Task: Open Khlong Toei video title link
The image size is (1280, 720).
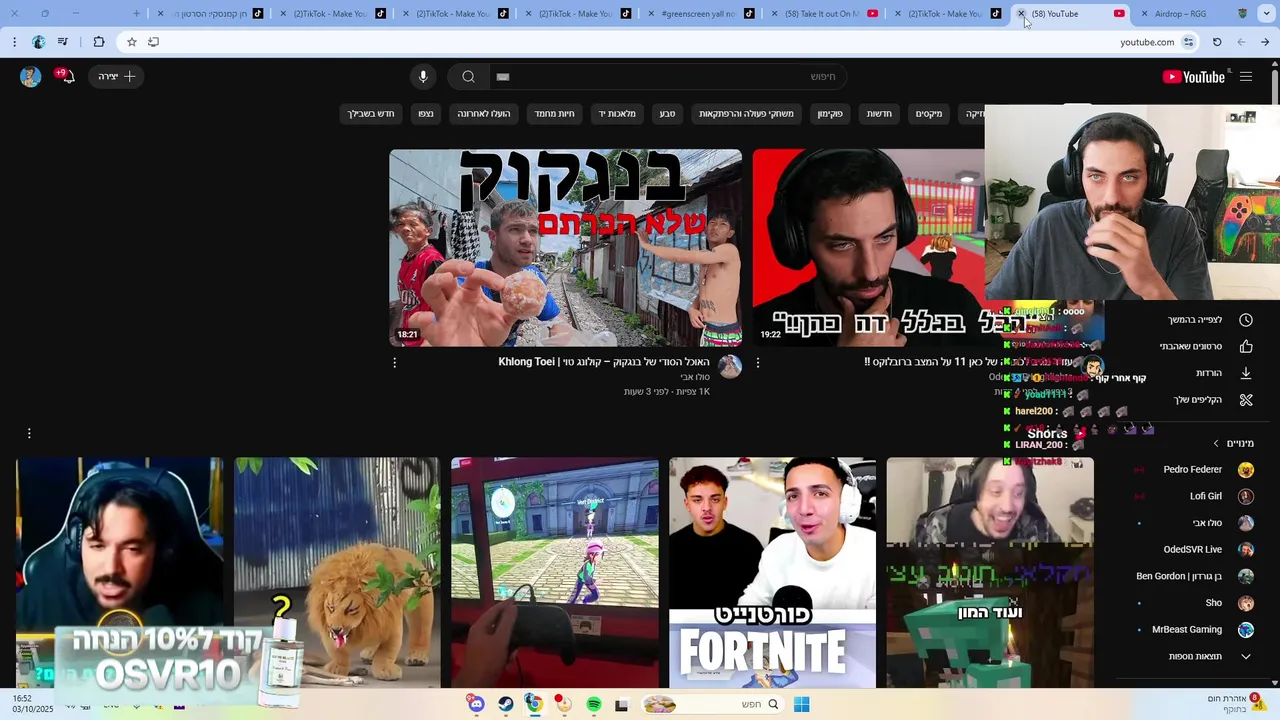Action: click(x=604, y=362)
